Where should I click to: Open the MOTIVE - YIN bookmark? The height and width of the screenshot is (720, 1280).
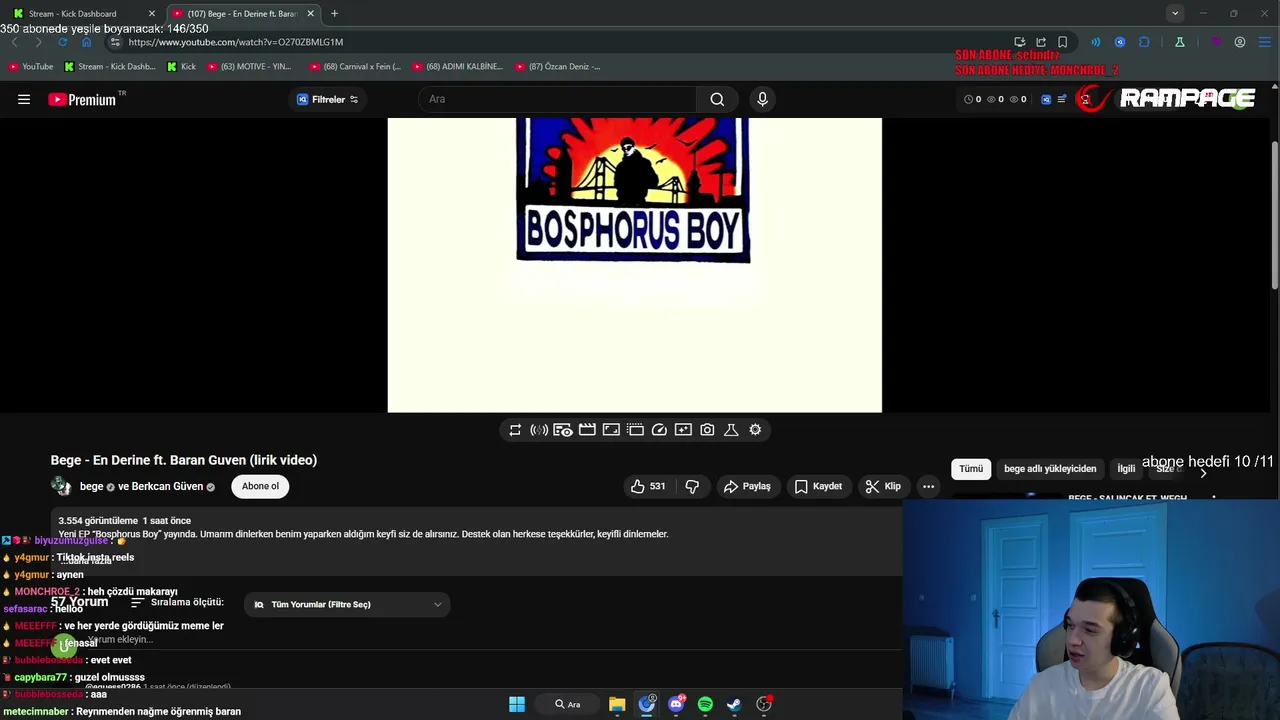point(249,66)
